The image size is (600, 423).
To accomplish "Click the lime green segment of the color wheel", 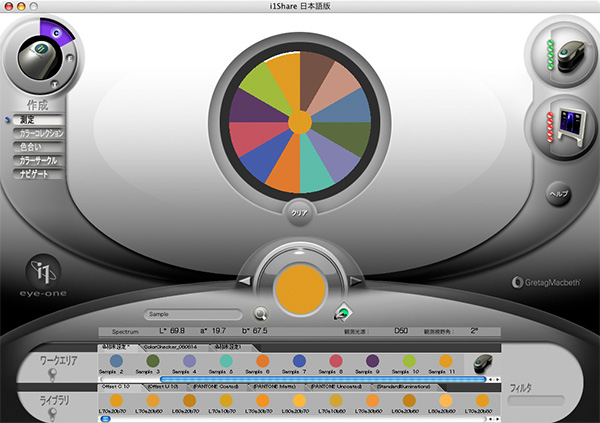I will [266, 87].
